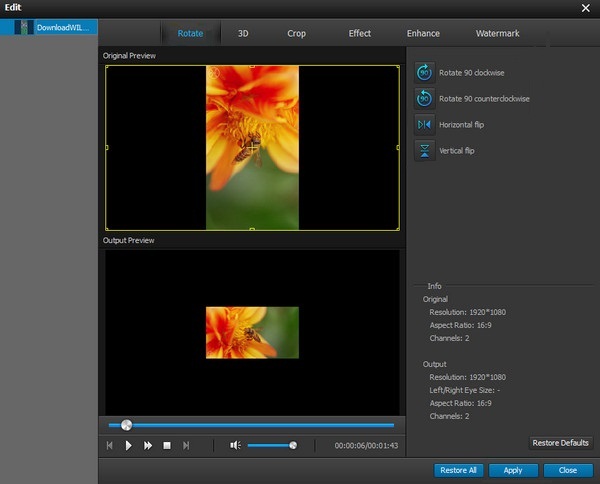Click the Original Preview label
The height and width of the screenshot is (484, 600).
click(x=129, y=56)
